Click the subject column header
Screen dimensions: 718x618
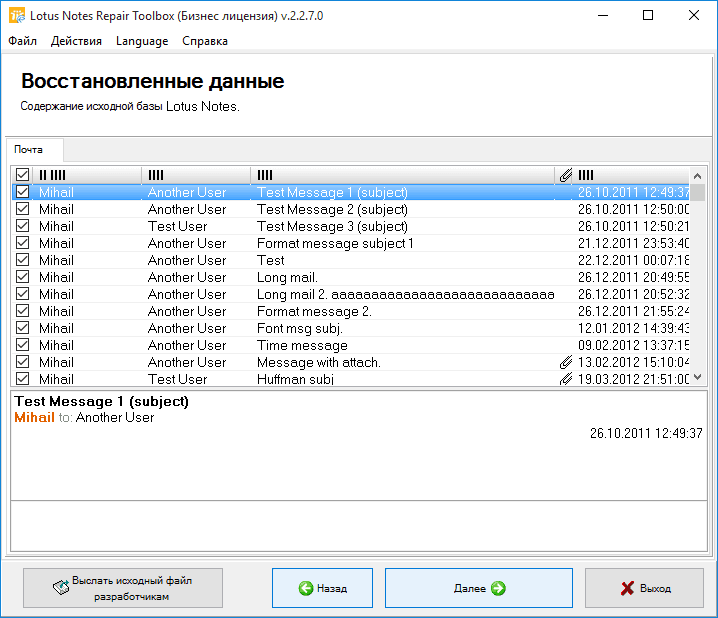click(403, 175)
